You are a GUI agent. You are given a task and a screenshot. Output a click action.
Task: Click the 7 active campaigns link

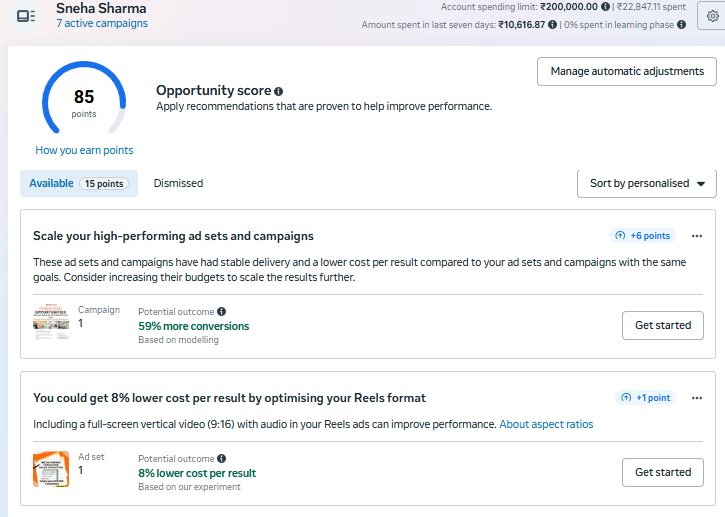(102, 23)
